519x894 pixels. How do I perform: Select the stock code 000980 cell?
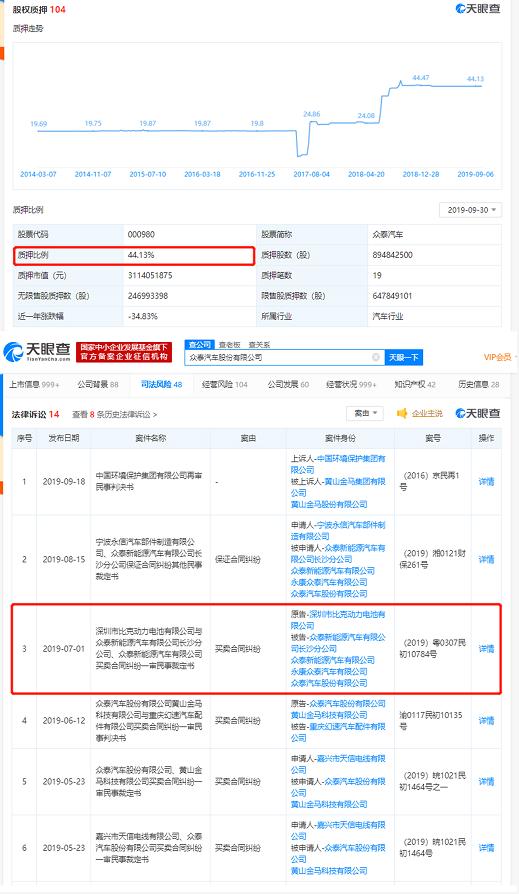(141, 234)
